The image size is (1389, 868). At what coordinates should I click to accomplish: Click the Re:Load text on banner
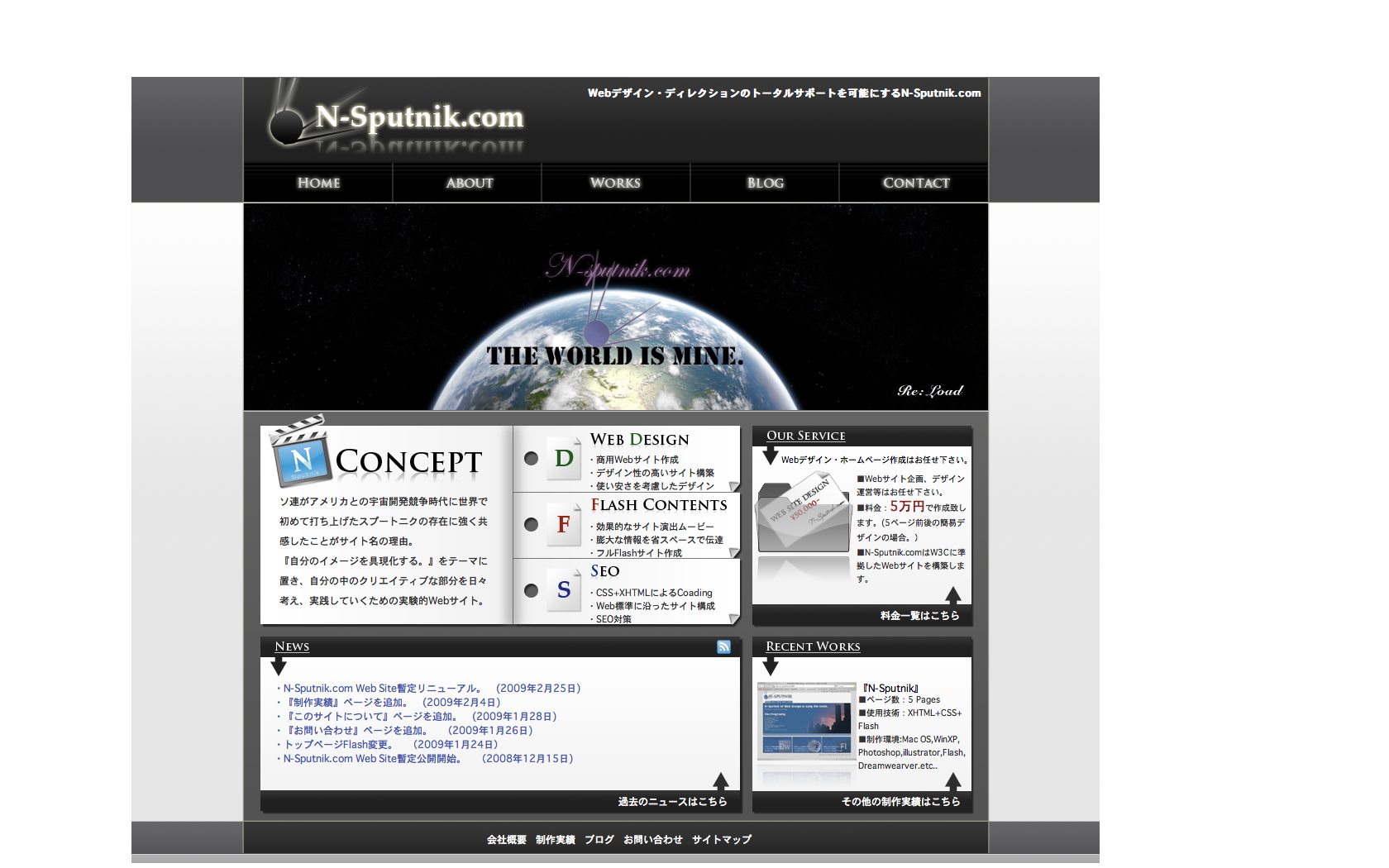(x=930, y=391)
